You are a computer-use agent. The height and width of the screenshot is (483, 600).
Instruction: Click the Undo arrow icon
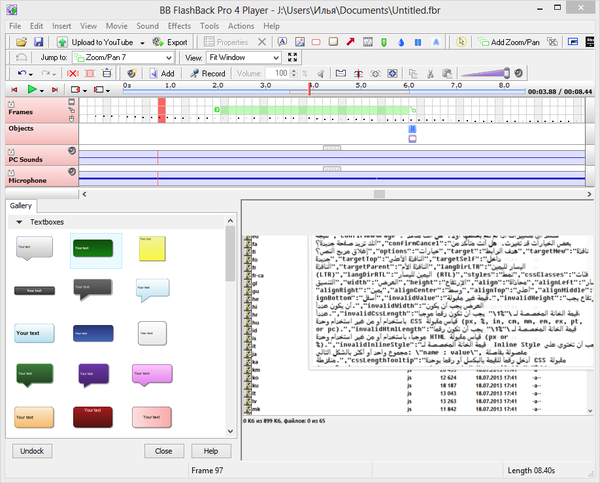(22, 73)
